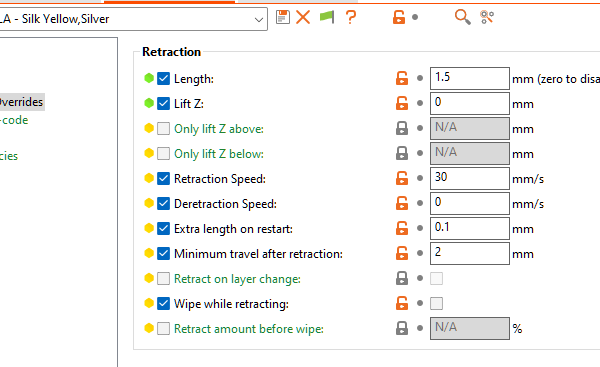Image resolution: width=600 pixels, height=367 pixels.
Task: Uncheck the Lift Z override checkbox
Action: click(x=163, y=103)
